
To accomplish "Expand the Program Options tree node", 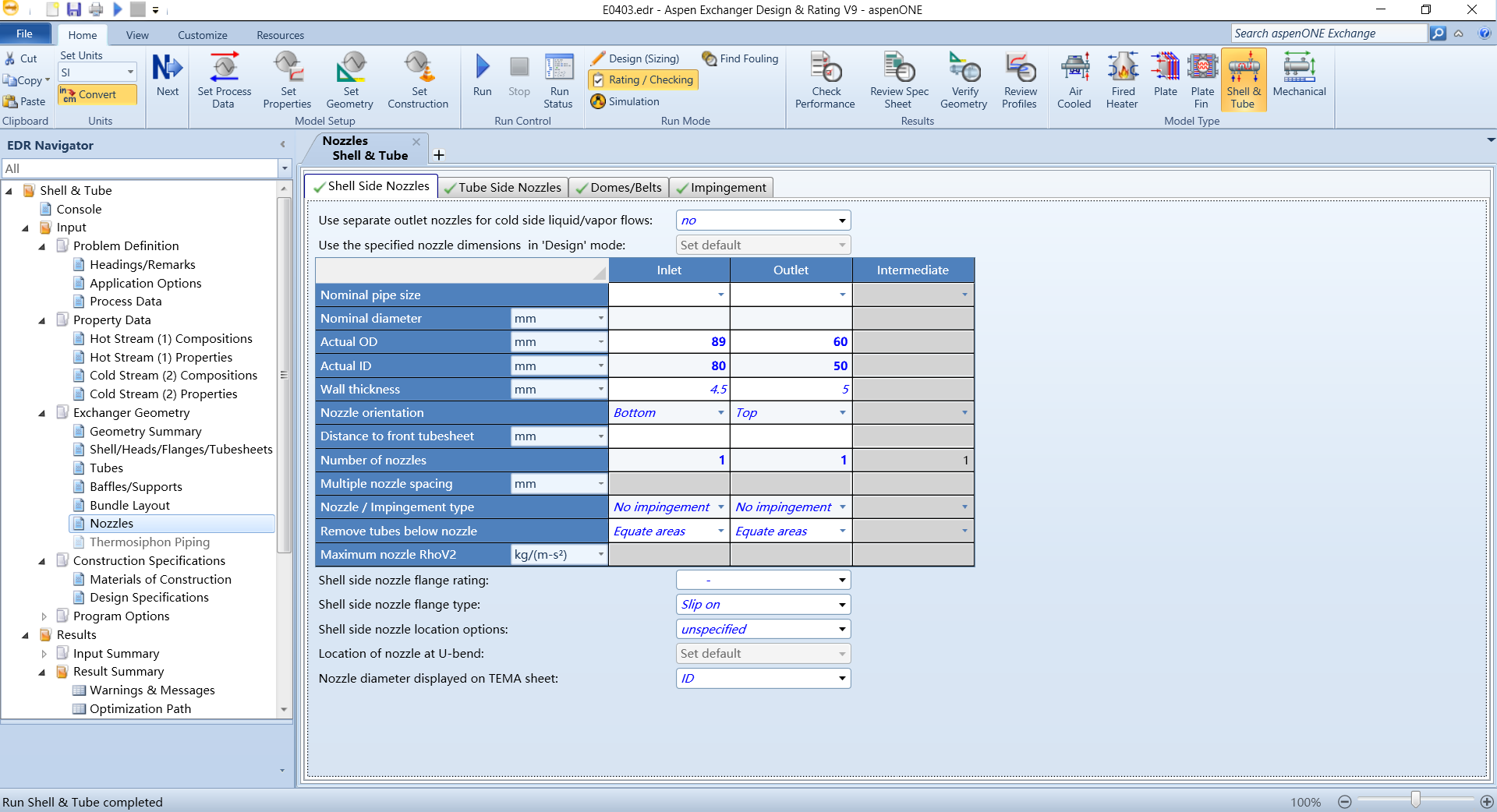I will point(44,616).
